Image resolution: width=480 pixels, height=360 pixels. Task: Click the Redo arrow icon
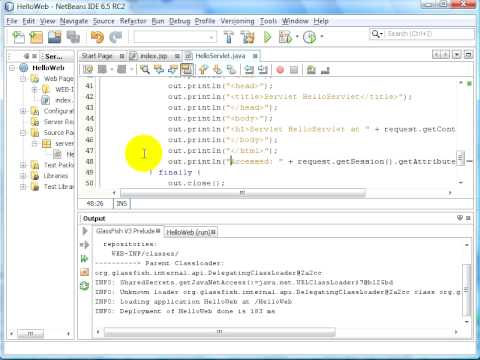(x=116, y=37)
